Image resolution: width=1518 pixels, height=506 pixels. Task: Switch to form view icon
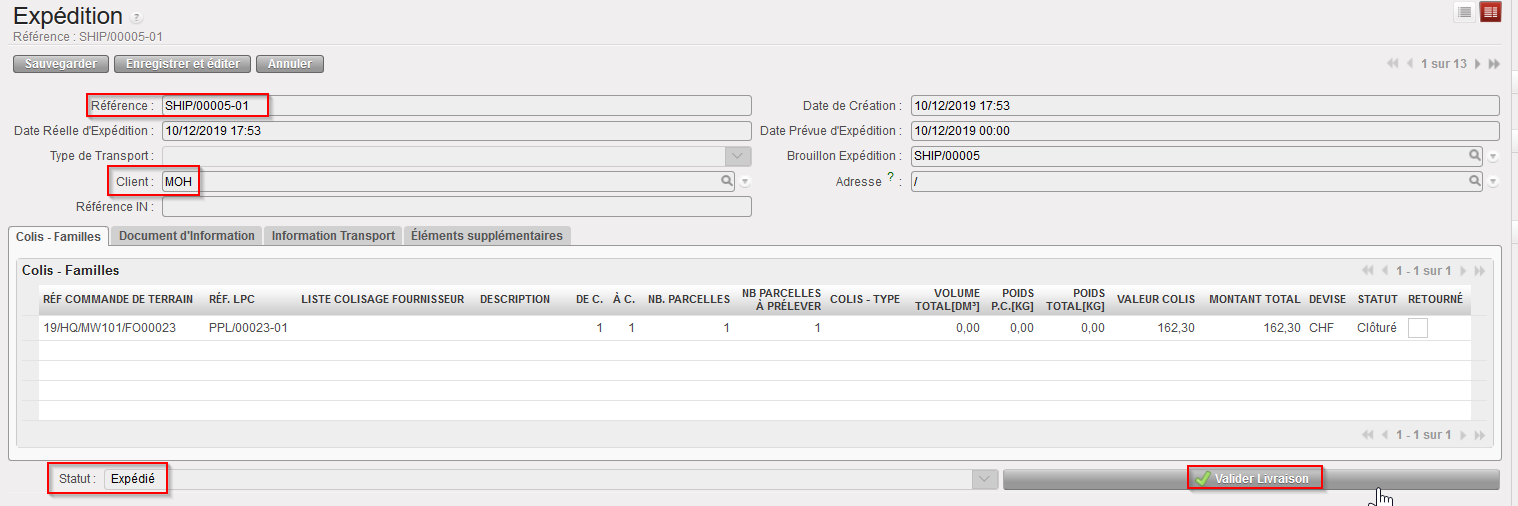click(x=1491, y=12)
